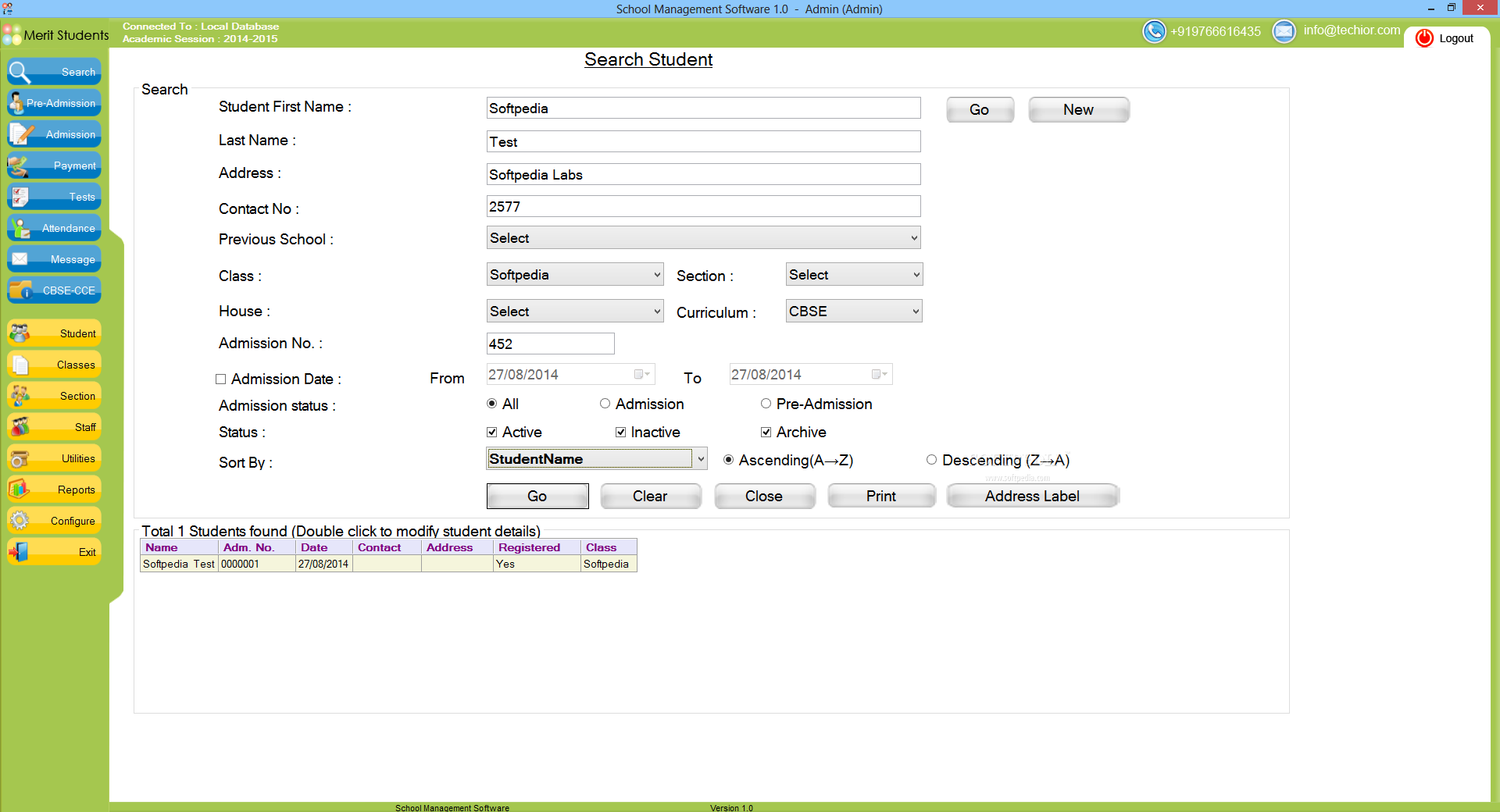Expand the Sort By StudentName dropdown
The height and width of the screenshot is (812, 1500).
[597, 459]
